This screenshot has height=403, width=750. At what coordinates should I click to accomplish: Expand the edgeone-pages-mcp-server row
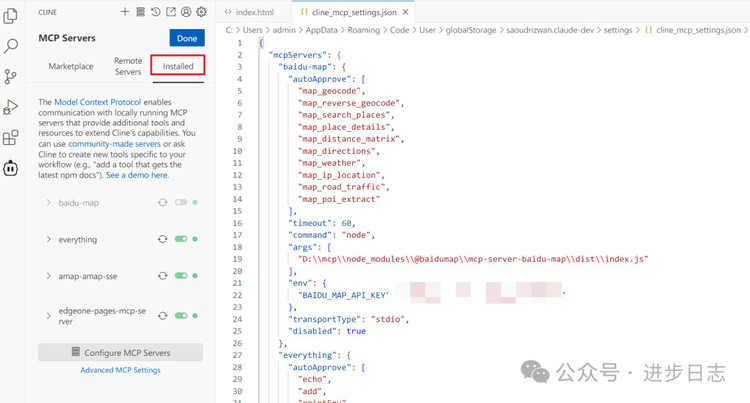[48, 316]
